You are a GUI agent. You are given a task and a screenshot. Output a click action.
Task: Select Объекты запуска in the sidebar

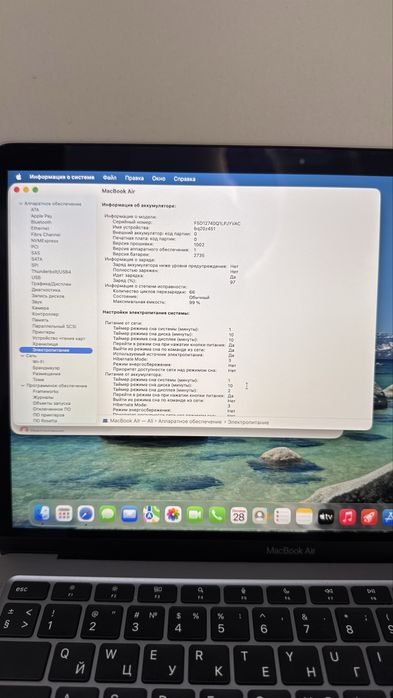[52, 403]
